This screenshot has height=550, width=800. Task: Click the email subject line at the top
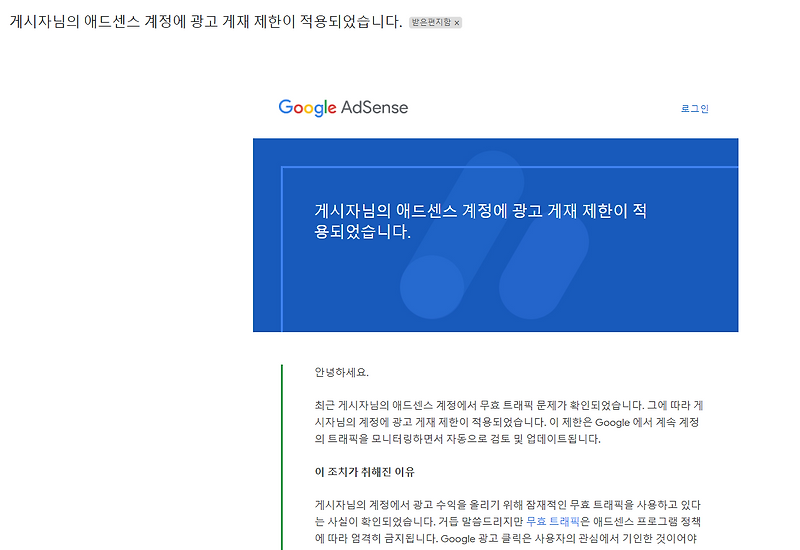pos(206,21)
